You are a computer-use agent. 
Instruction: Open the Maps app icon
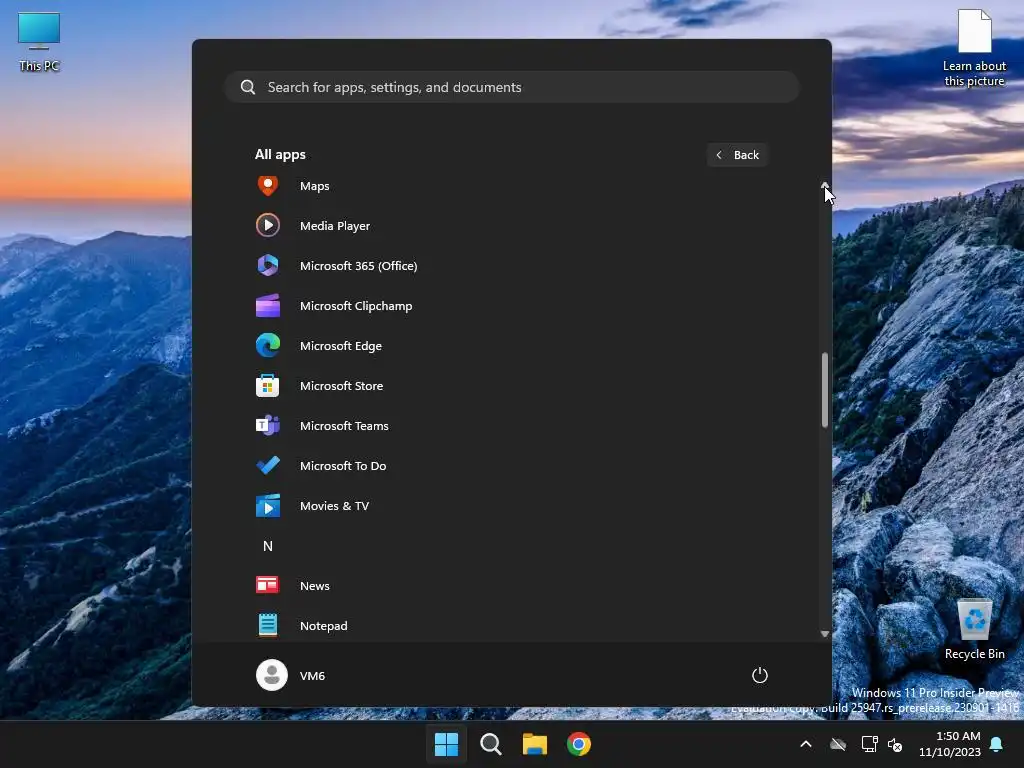[x=268, y=186]
